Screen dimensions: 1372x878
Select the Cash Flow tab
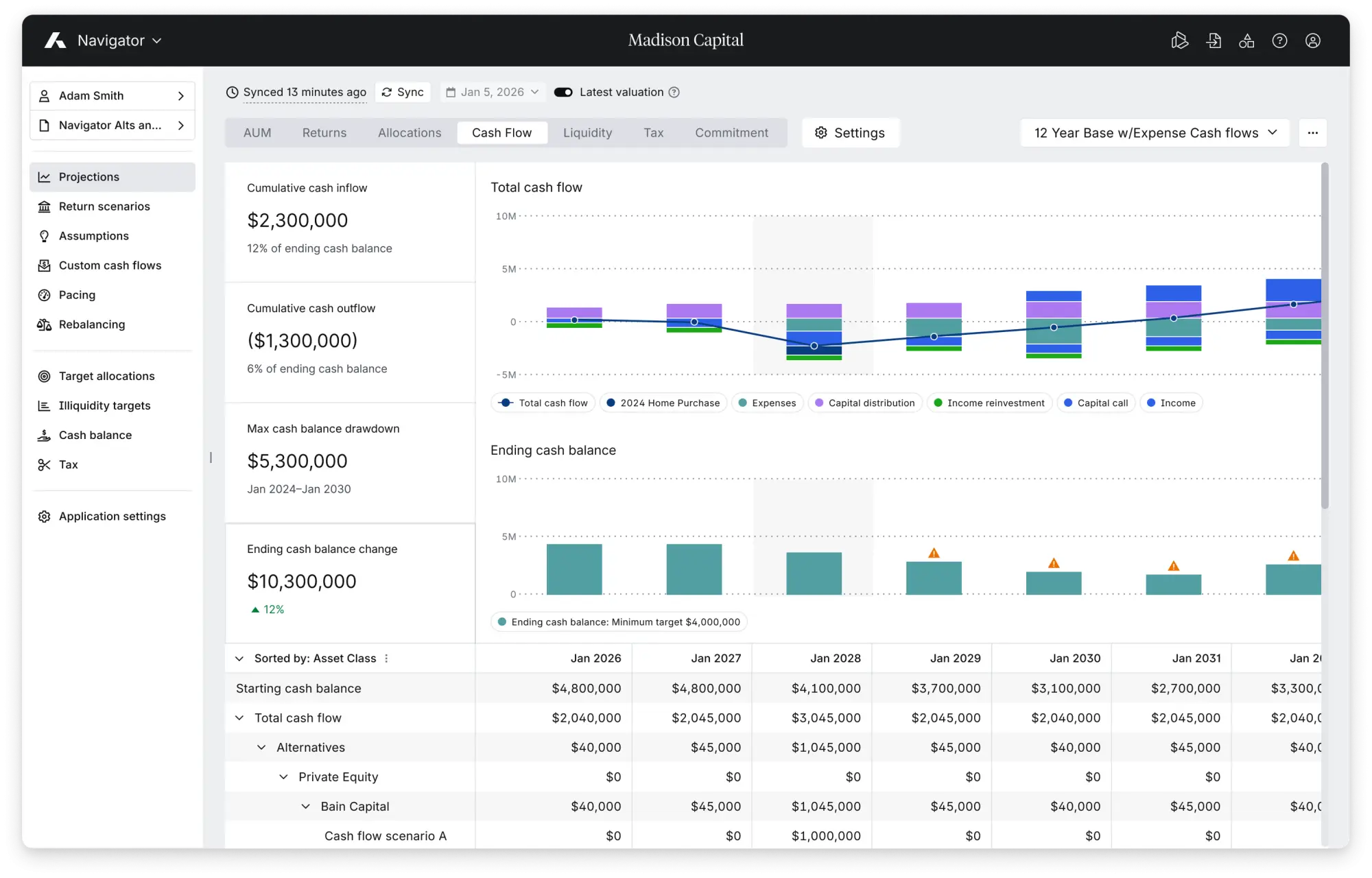(x=502, y=133)
